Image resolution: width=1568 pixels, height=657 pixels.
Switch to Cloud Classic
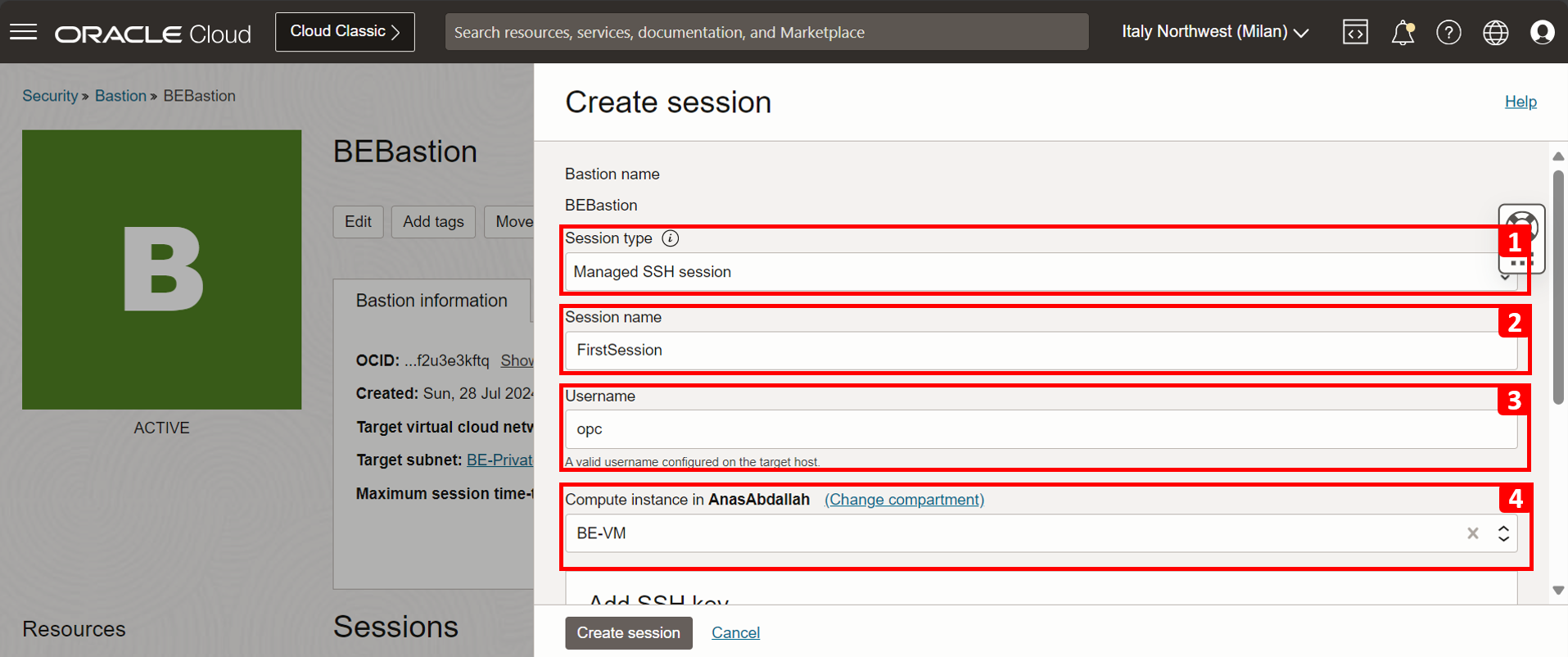click(x=345, y=32)
